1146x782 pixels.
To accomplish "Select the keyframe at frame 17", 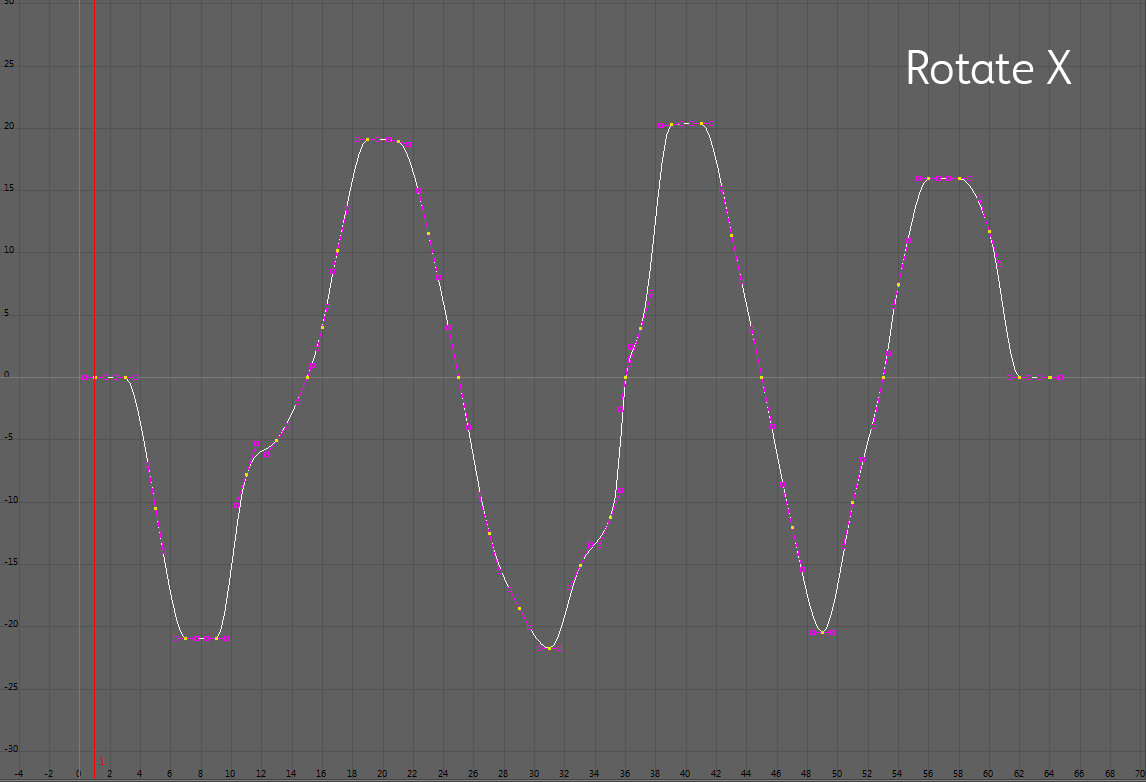I will pyautogui.click(x=337, y=251).
